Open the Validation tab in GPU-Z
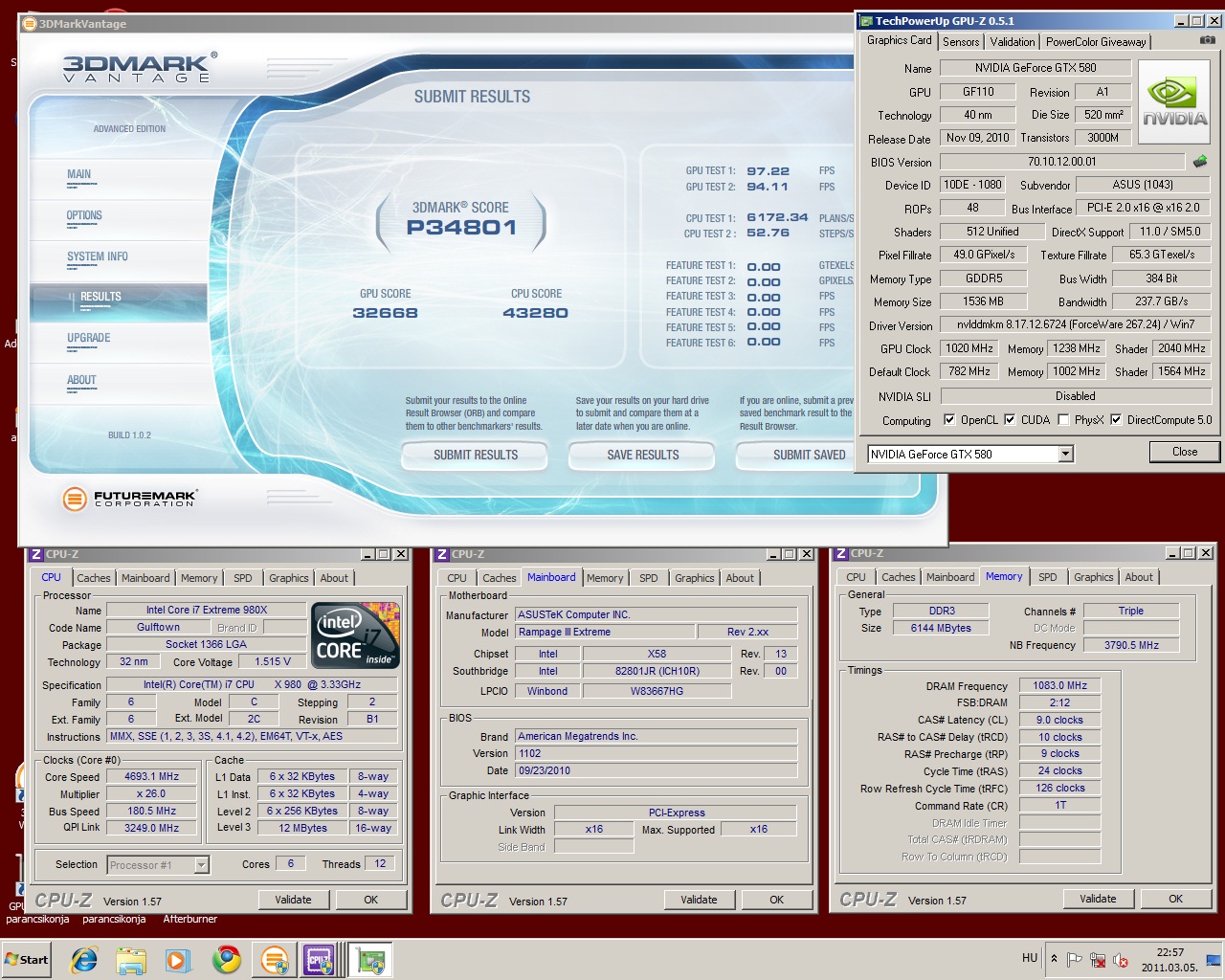 click(x=1013, y=41)
